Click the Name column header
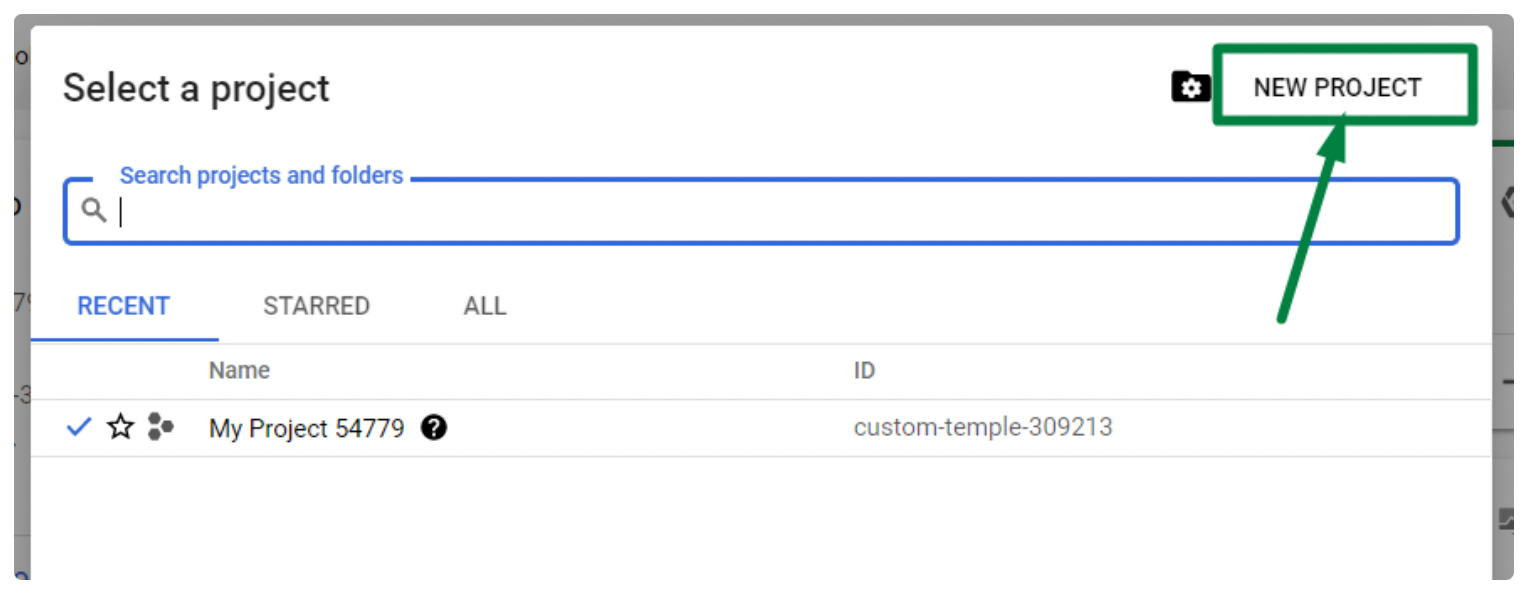Viewport: 1530px width, 598px height. tap(239, 371)
